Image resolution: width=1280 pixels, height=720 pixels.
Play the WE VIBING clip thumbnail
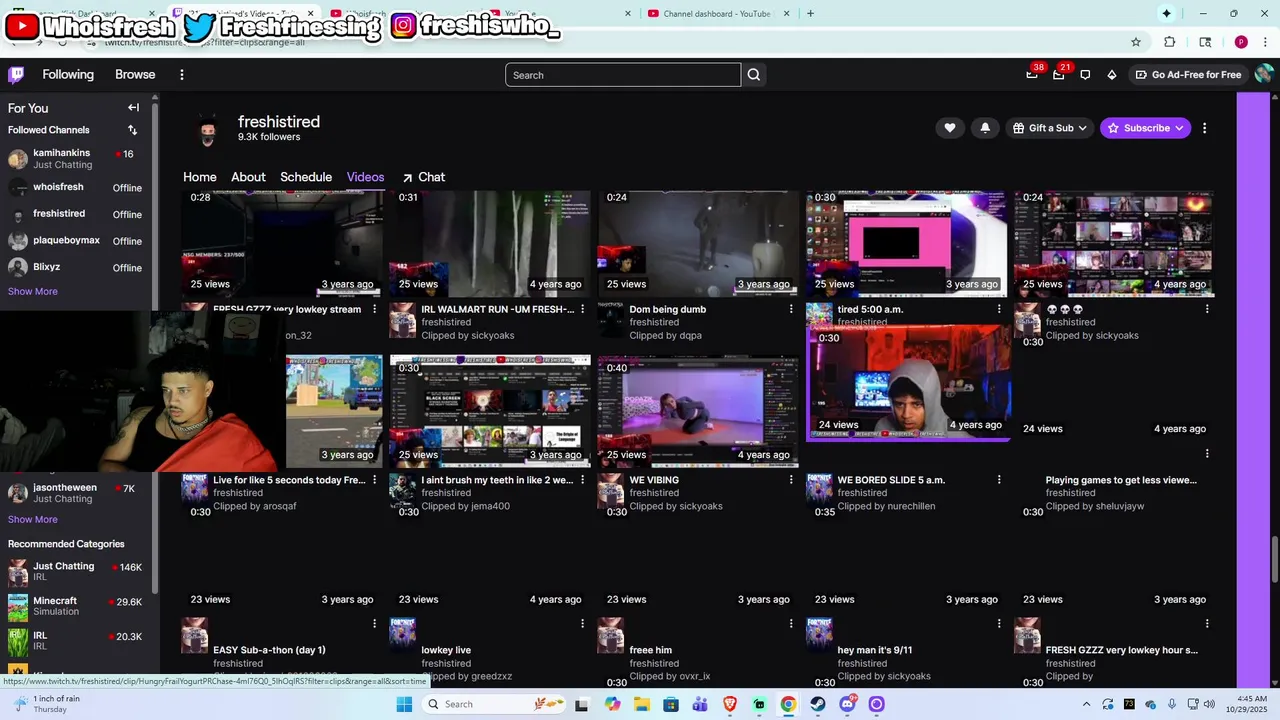tap(698, 411)
